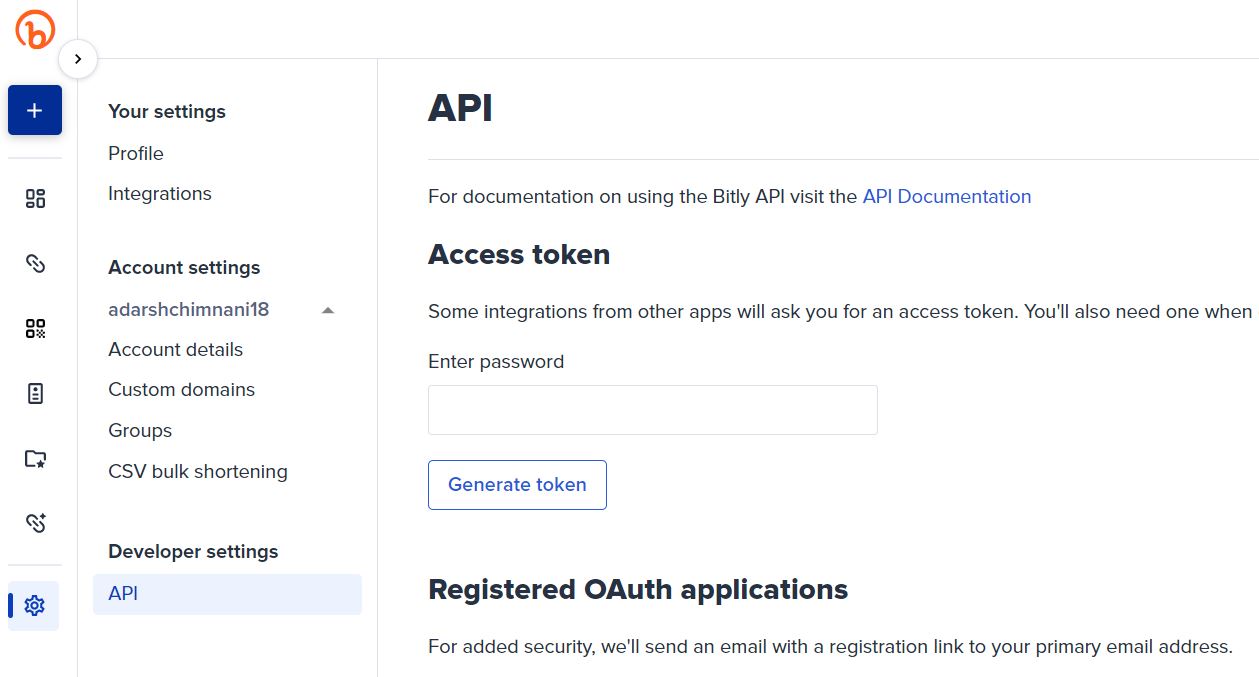Open the Settings gear icon
The height and width of the screenshot is (677, 1259).
[34, 605]
